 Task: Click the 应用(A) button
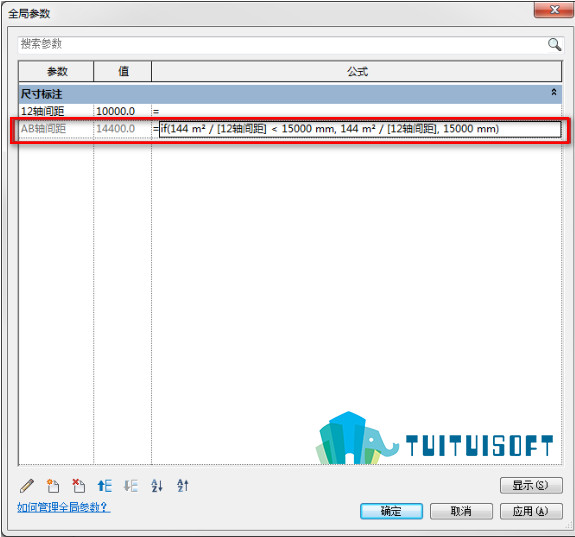(531, 511)
